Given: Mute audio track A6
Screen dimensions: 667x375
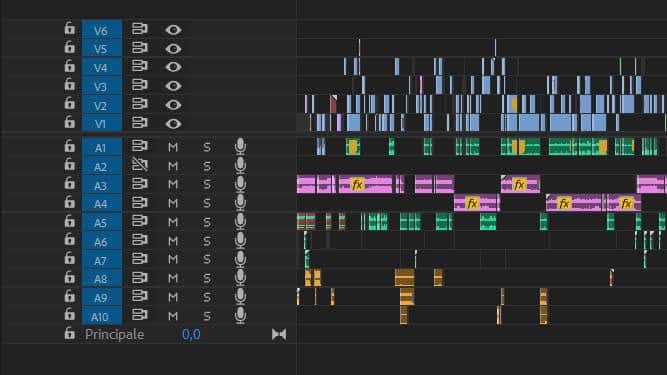Looking at the screenshot, I should point(173,241).
